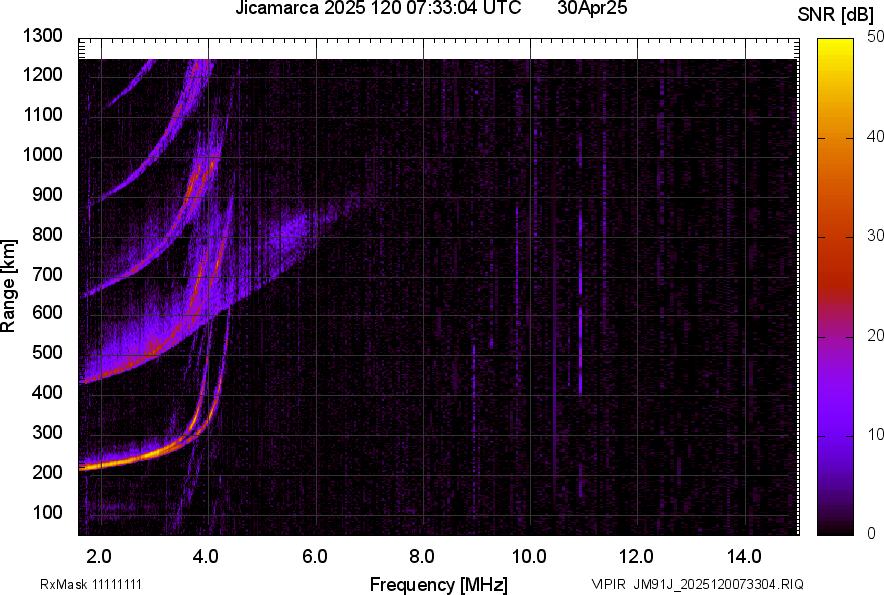Click the title text 'Jicamarca 2025 120 07:33:04 UTC'
The width and height of the screenshot is (884, 595).
pyautogui.click(x=378, y=8)
